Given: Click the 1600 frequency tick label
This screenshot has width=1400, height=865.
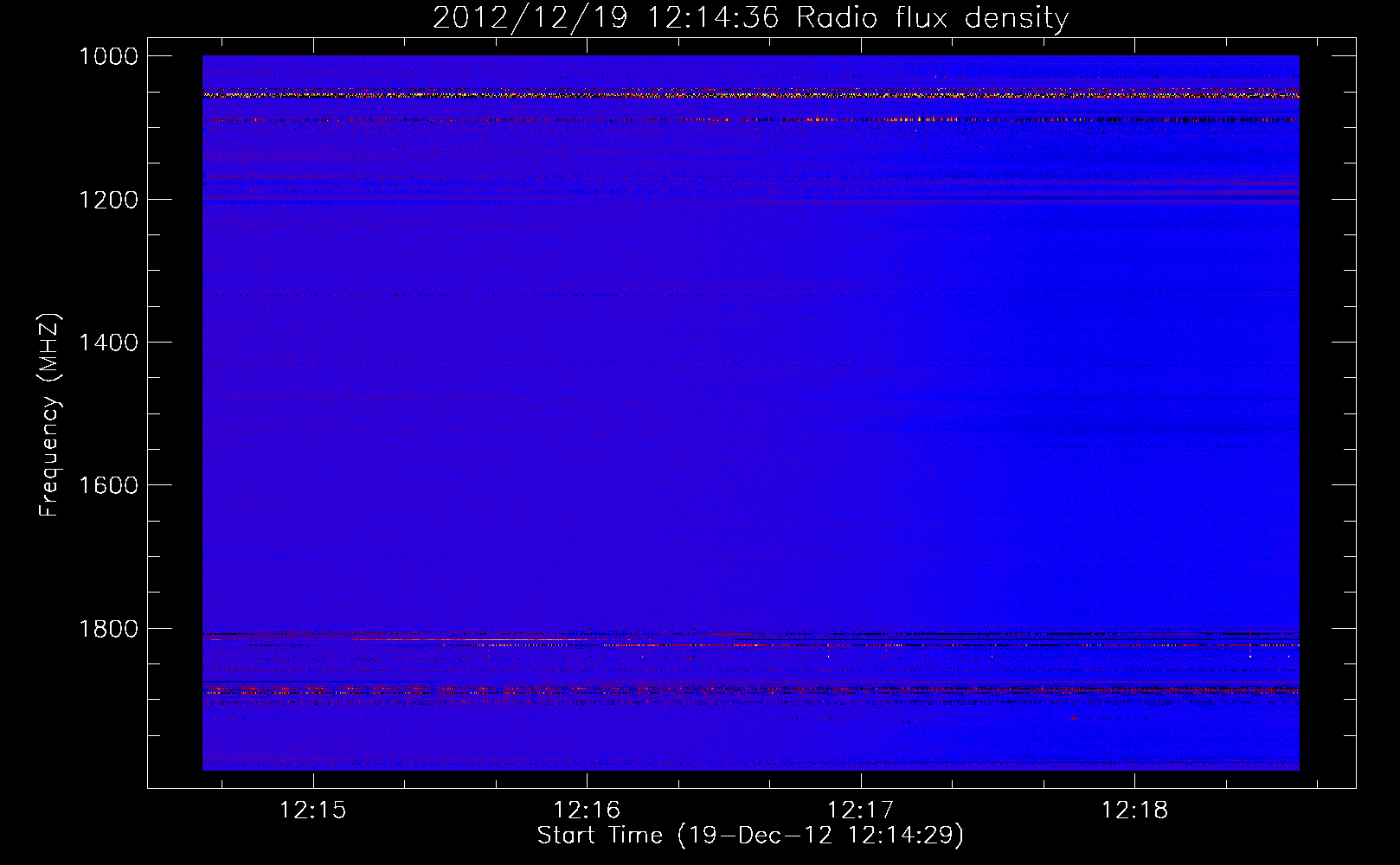Looking at the screenshot, I should click(x=108, y=485).
